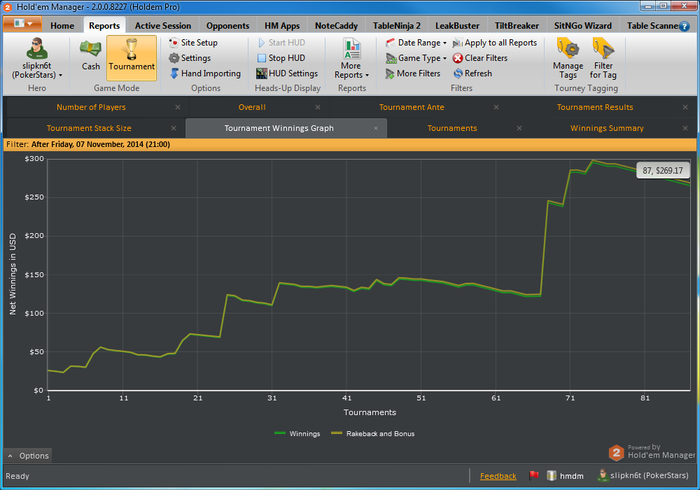The width and height of the screenshot is (700, 490).
Task: Select the Cash game mode icon
Action: click(x=91, y=48)
